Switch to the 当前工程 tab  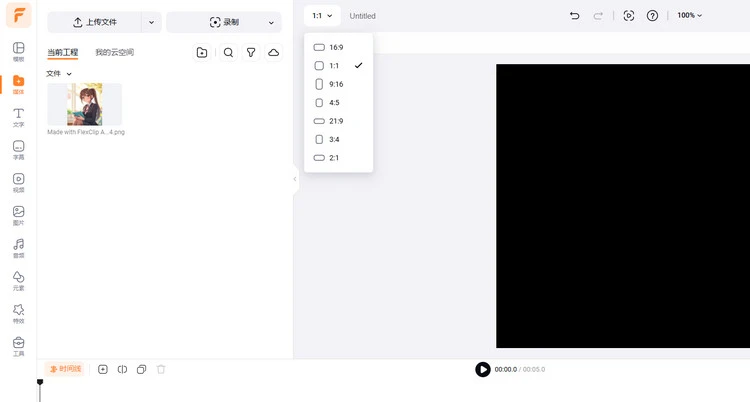pos(62,52)
